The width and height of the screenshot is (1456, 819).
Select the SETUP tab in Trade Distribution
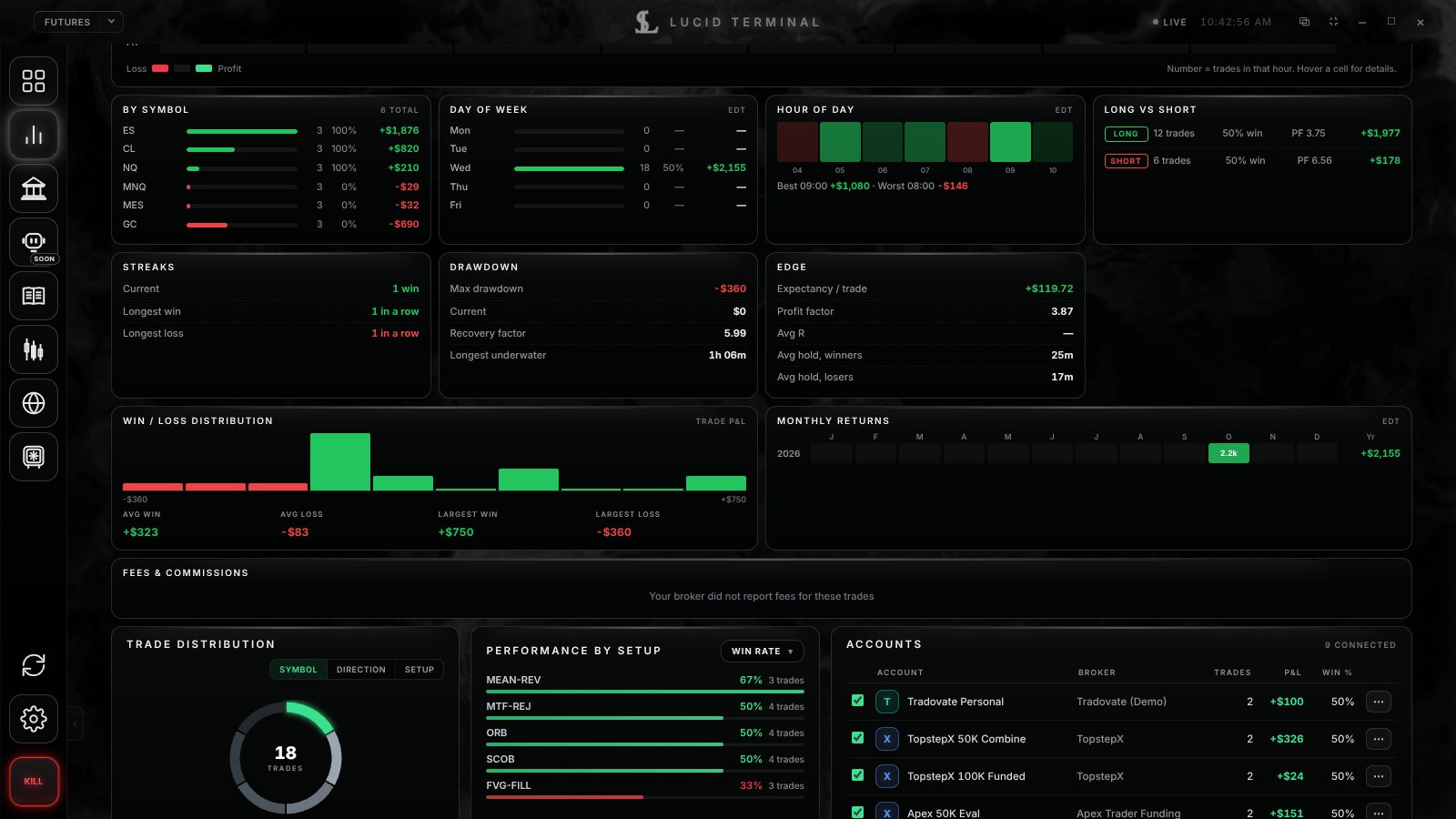pos(420,670)
